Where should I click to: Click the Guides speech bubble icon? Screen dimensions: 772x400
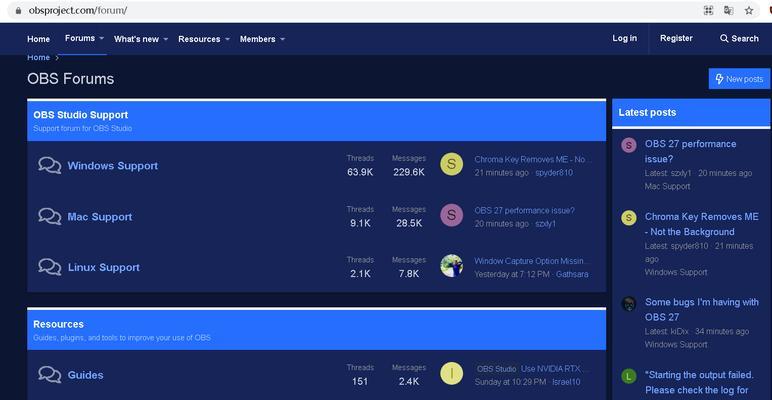pyautogui.click(x=50, y=375)
